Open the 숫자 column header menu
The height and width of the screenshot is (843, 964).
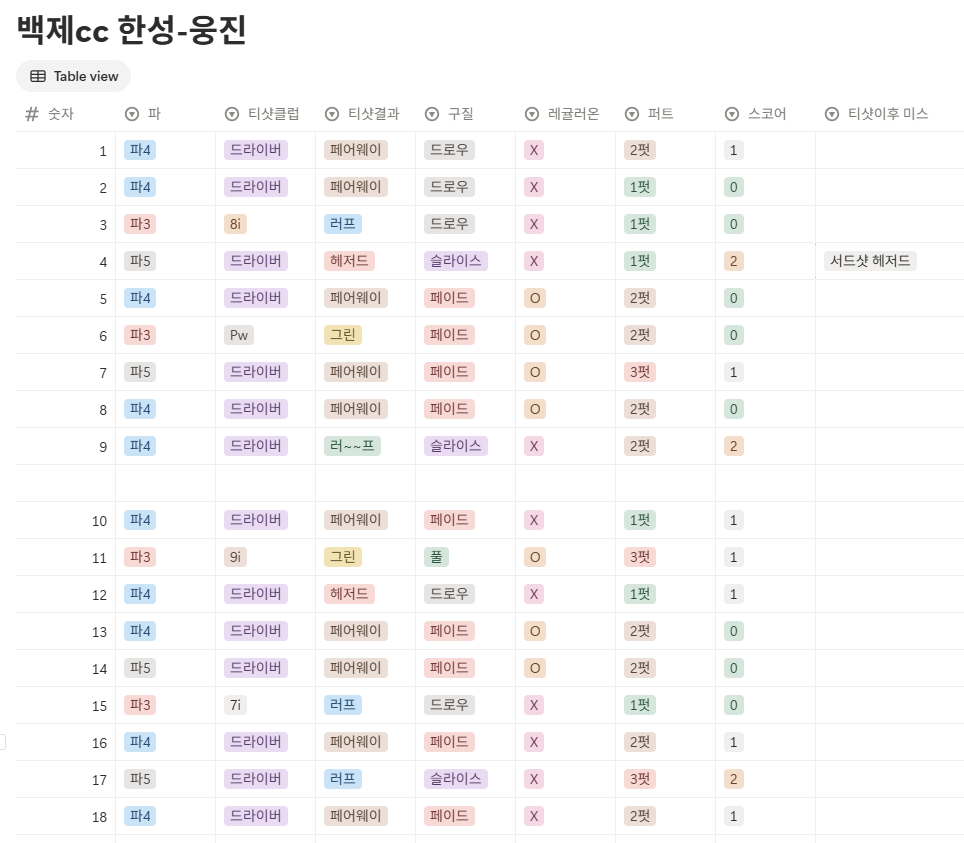tap(66, 114)
